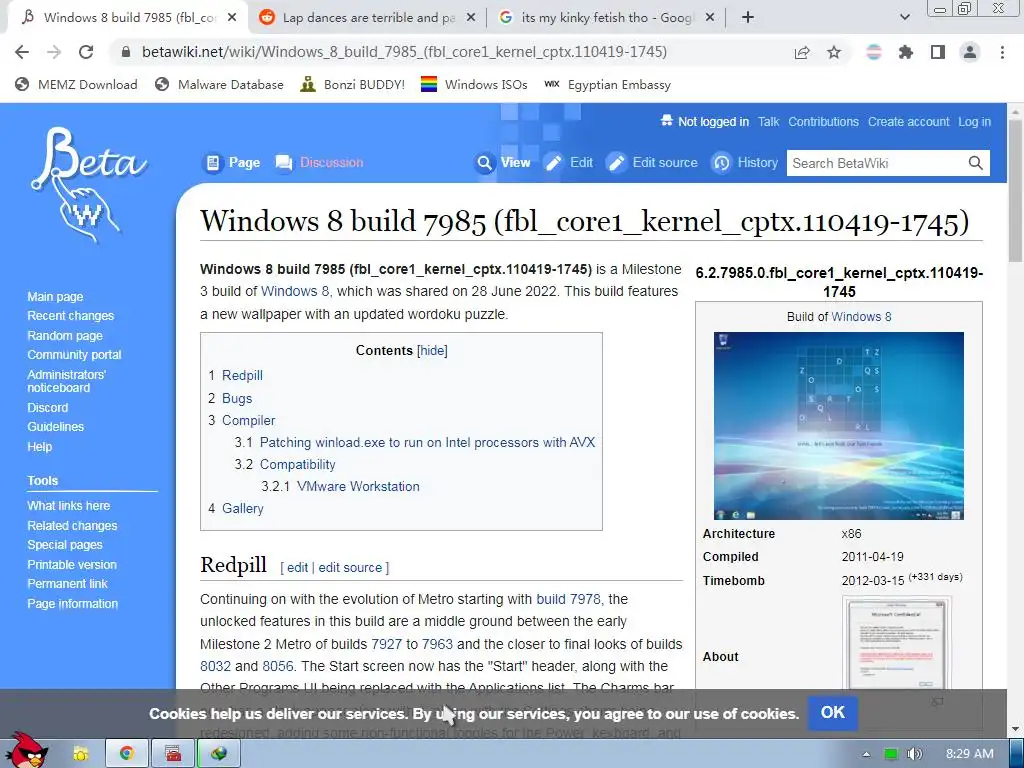This screenshot has width=1024, height=768.
Task: Open the About dialog thumbnail in infobox
Action: [897, 644]
